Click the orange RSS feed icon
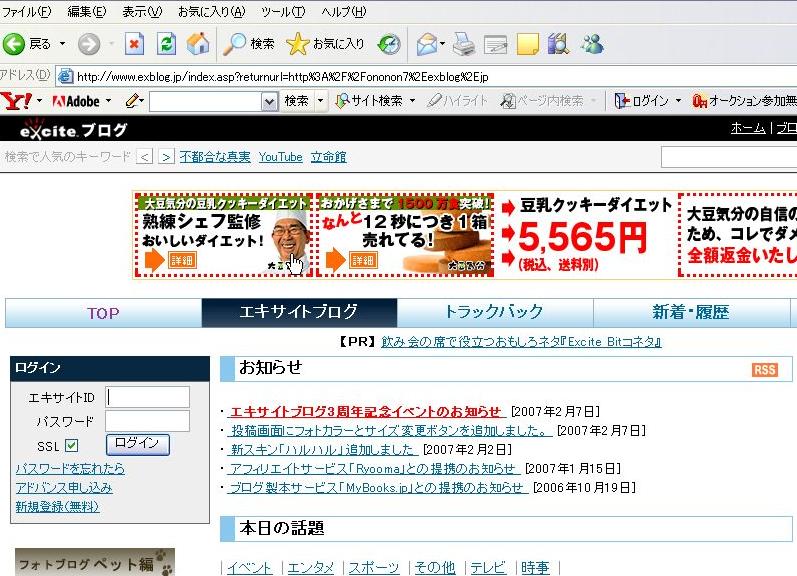Screen dimensions: 797x576 (764, 370)
